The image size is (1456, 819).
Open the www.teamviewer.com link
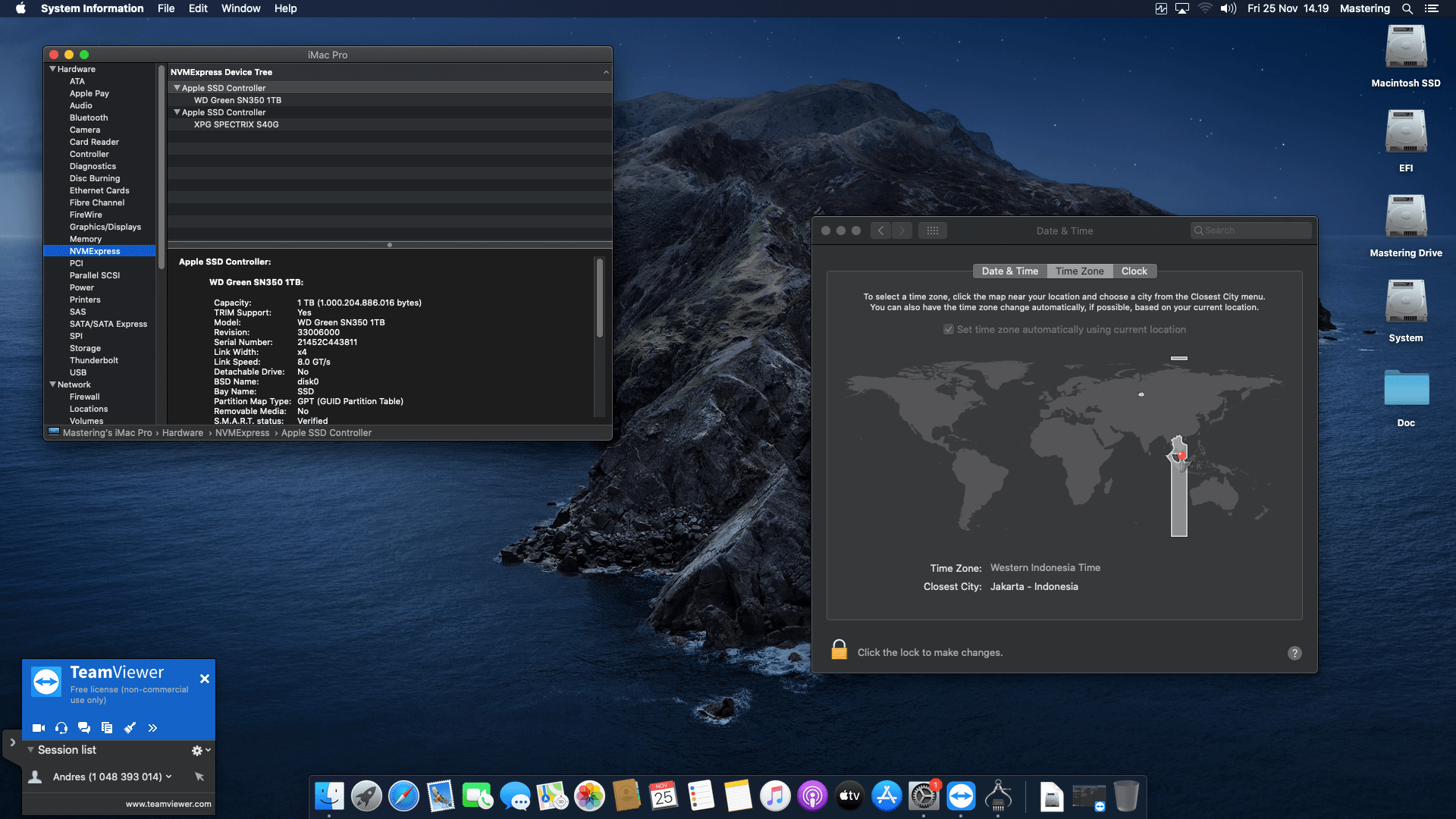tap(168, 804)
